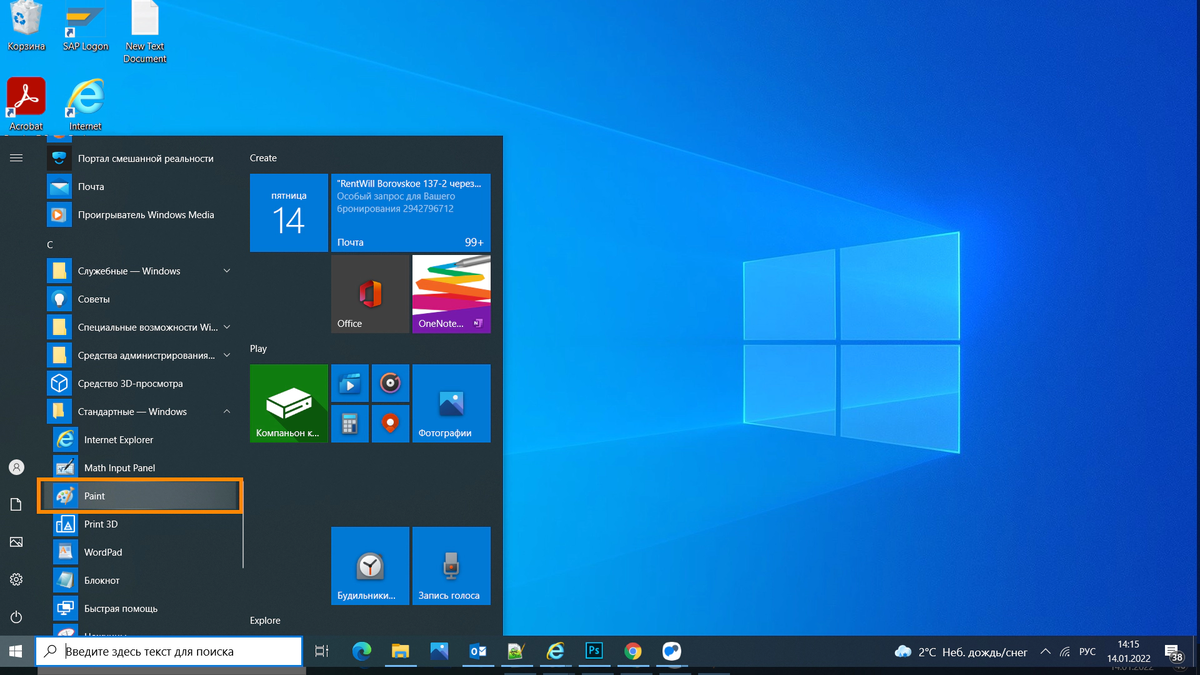Screen dimensions: 1200x675
Task: Open Internet Explorer from the taskbar
Action: [555, 652]
